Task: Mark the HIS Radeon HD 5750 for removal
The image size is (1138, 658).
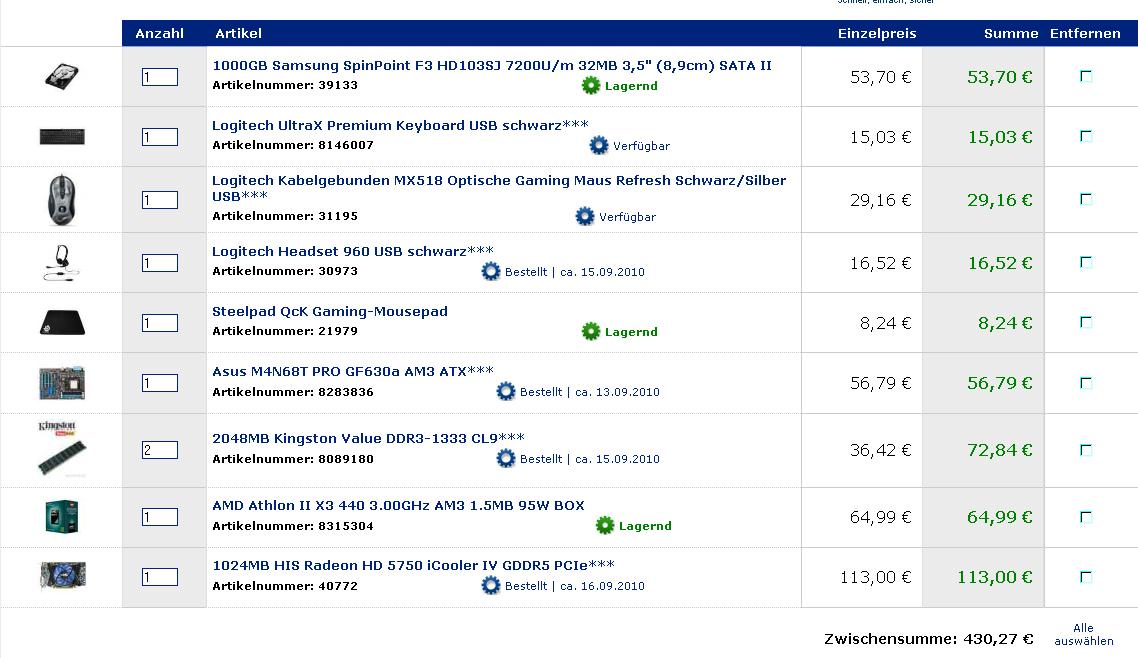Action: [x=1086, y=576]
